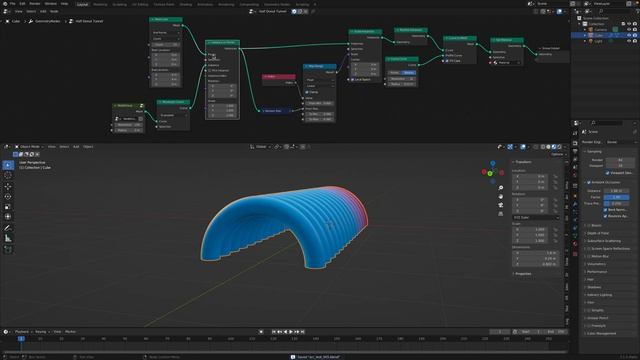The width and height of the screenshot is (640, 360).
Task: Click the green Y axis on navigation gizmo
Action: point(490,173)
